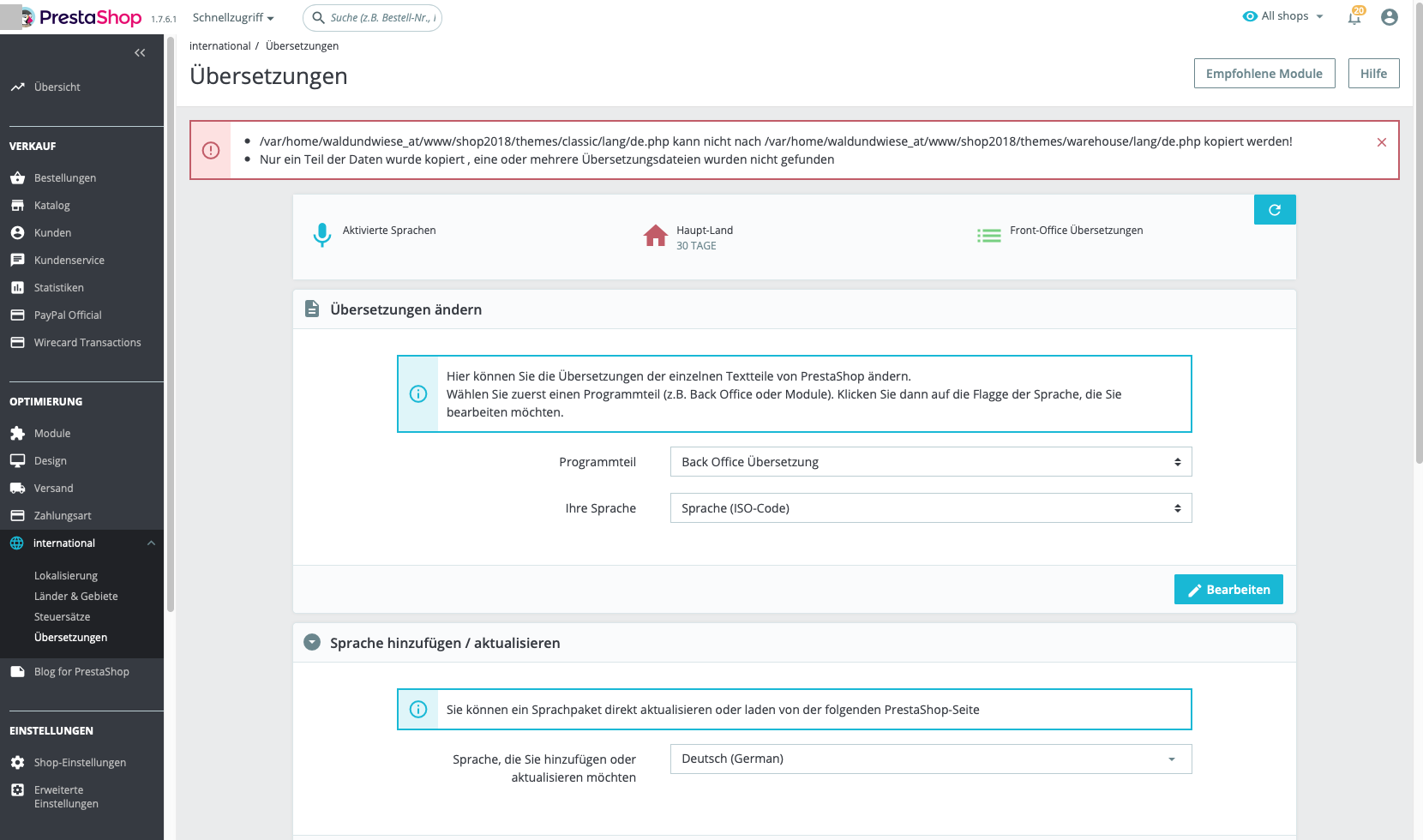Open the Ihre Sprache dropdown
This screenshot has width=1423, height=840.
pos(931,508)
